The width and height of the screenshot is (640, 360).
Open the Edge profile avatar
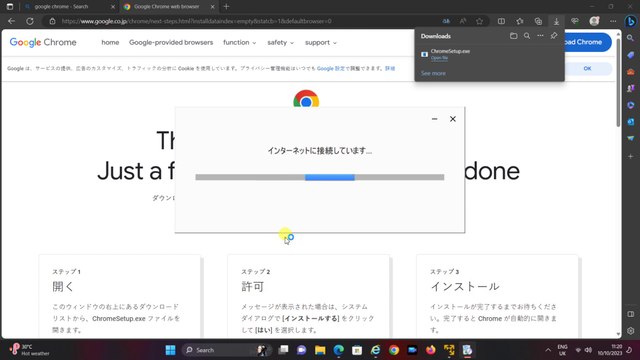(x=594, y=21)
